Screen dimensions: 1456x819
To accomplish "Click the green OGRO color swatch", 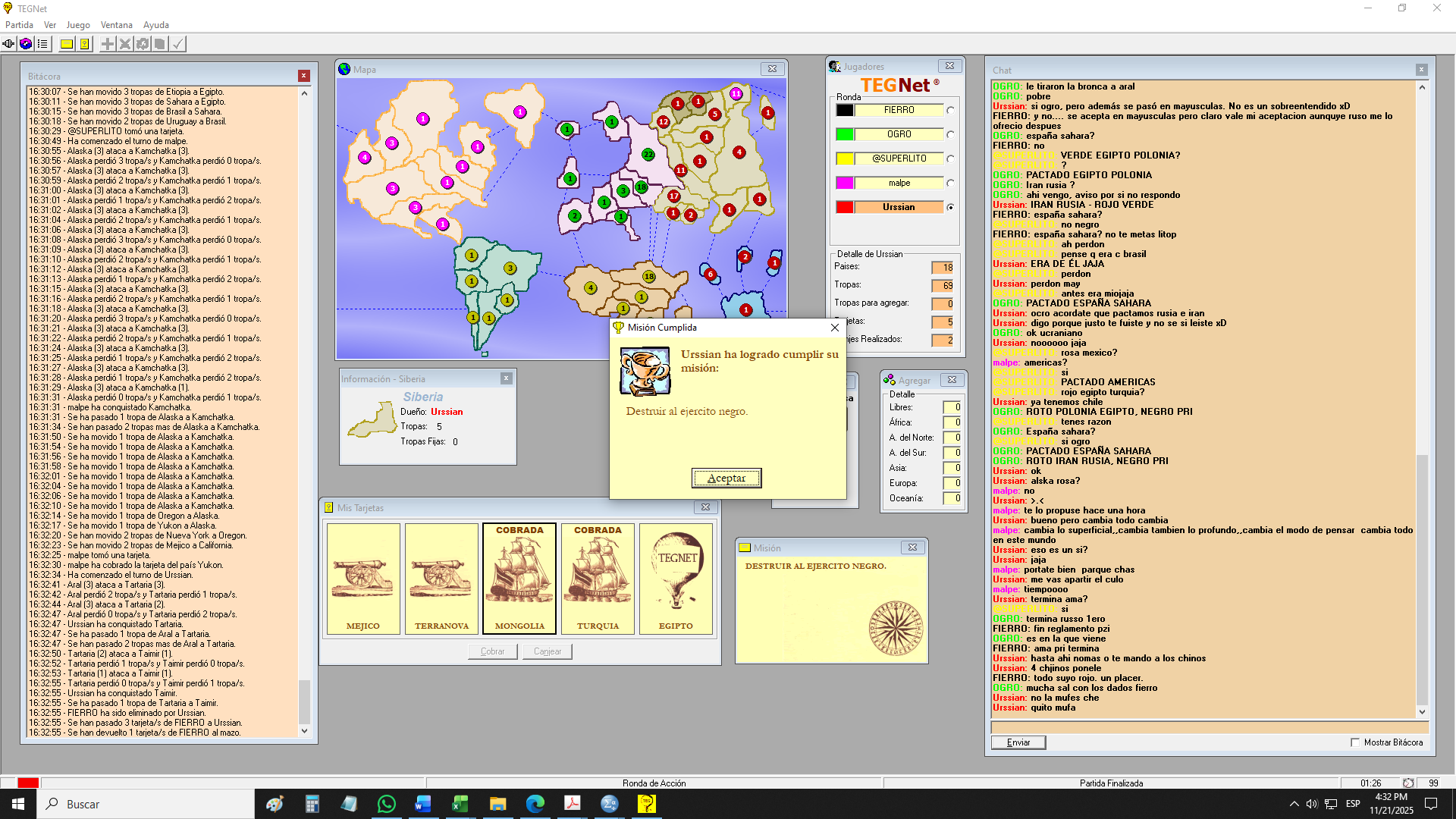I will pos(845,135).
